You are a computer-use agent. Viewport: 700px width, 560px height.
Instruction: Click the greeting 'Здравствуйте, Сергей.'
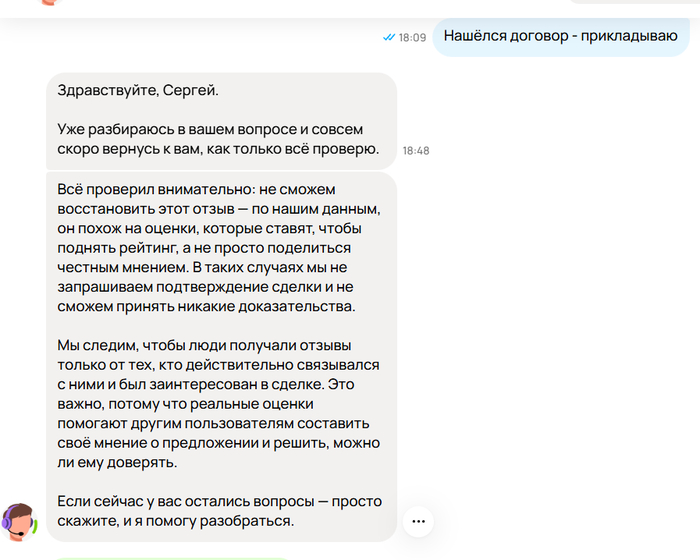click(138, 91)
